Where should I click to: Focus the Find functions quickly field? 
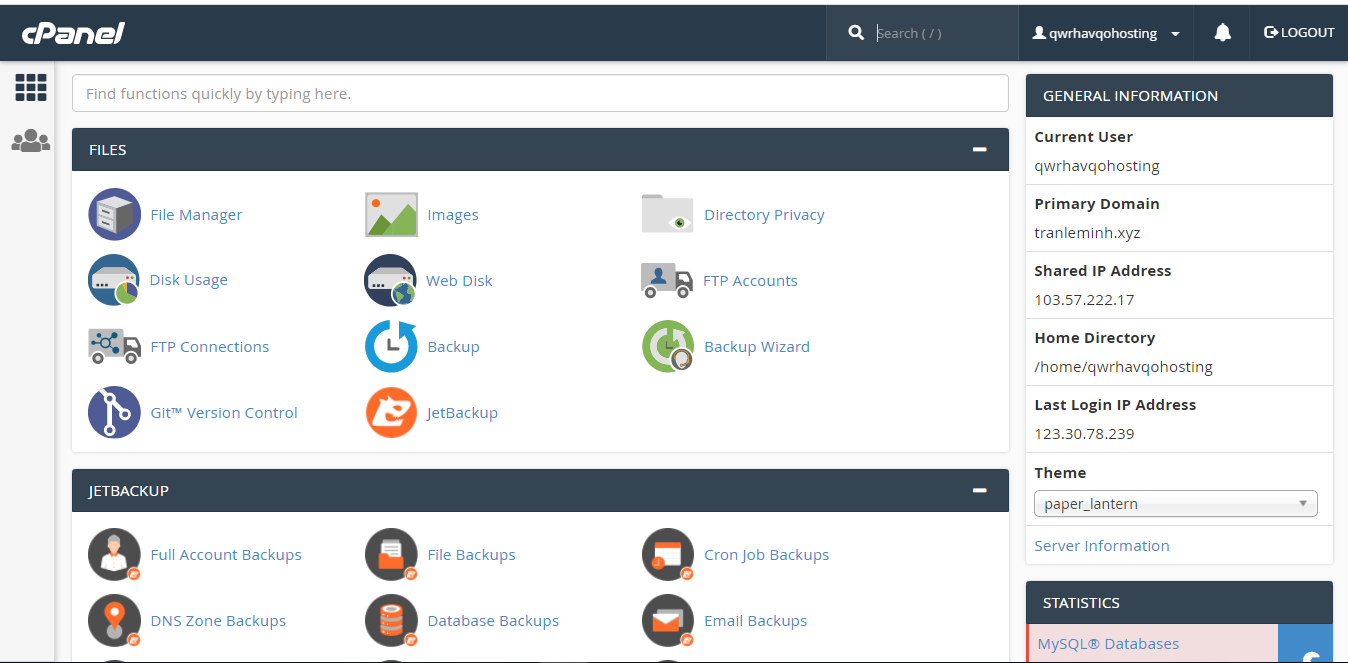click(x=540, y=93)
